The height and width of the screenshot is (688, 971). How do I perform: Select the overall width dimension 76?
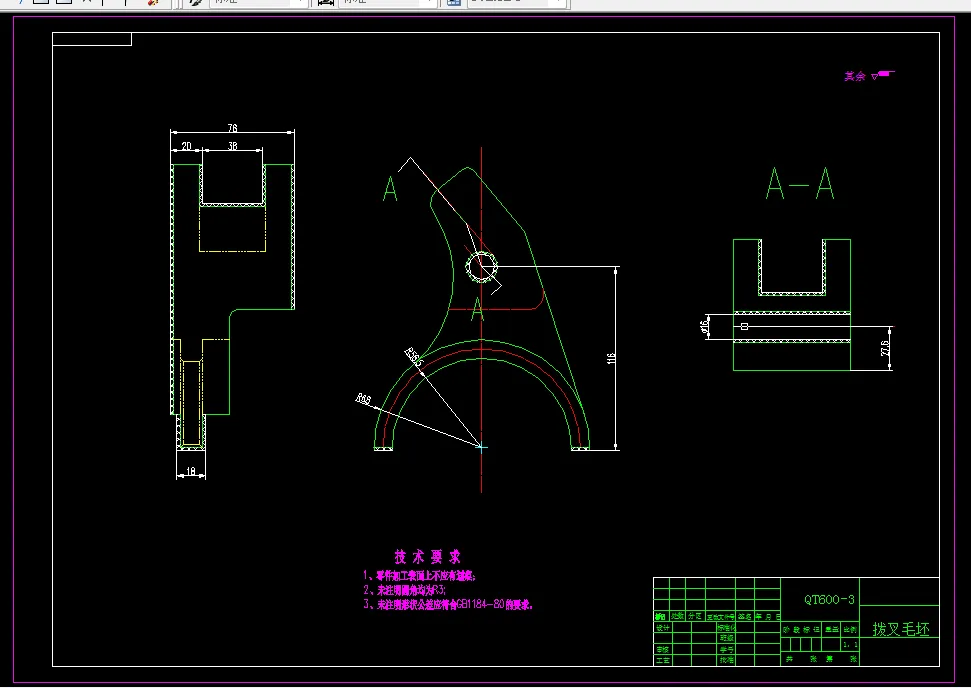click(x=232, y=128)
